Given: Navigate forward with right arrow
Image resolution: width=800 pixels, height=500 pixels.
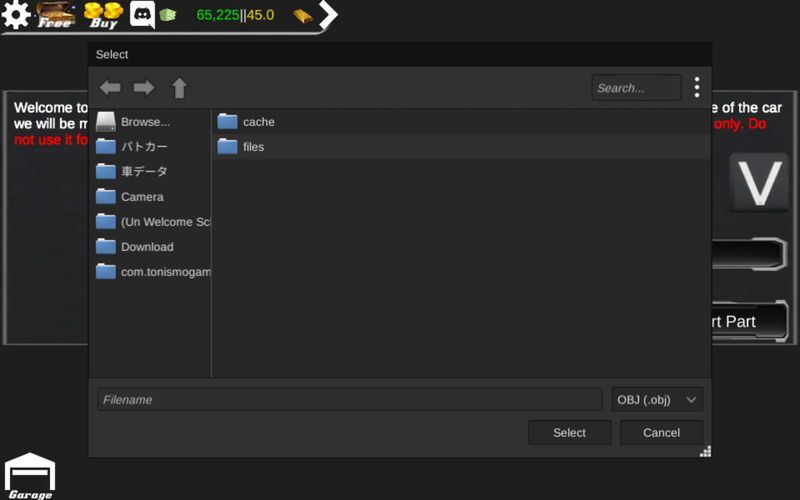Looking at the screenshot, I should (x=144, y=88).
